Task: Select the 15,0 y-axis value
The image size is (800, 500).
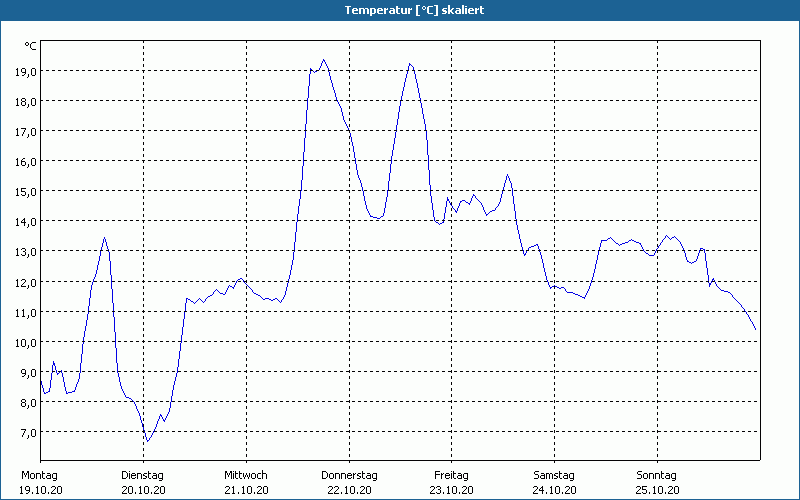Action: (26, 192)
